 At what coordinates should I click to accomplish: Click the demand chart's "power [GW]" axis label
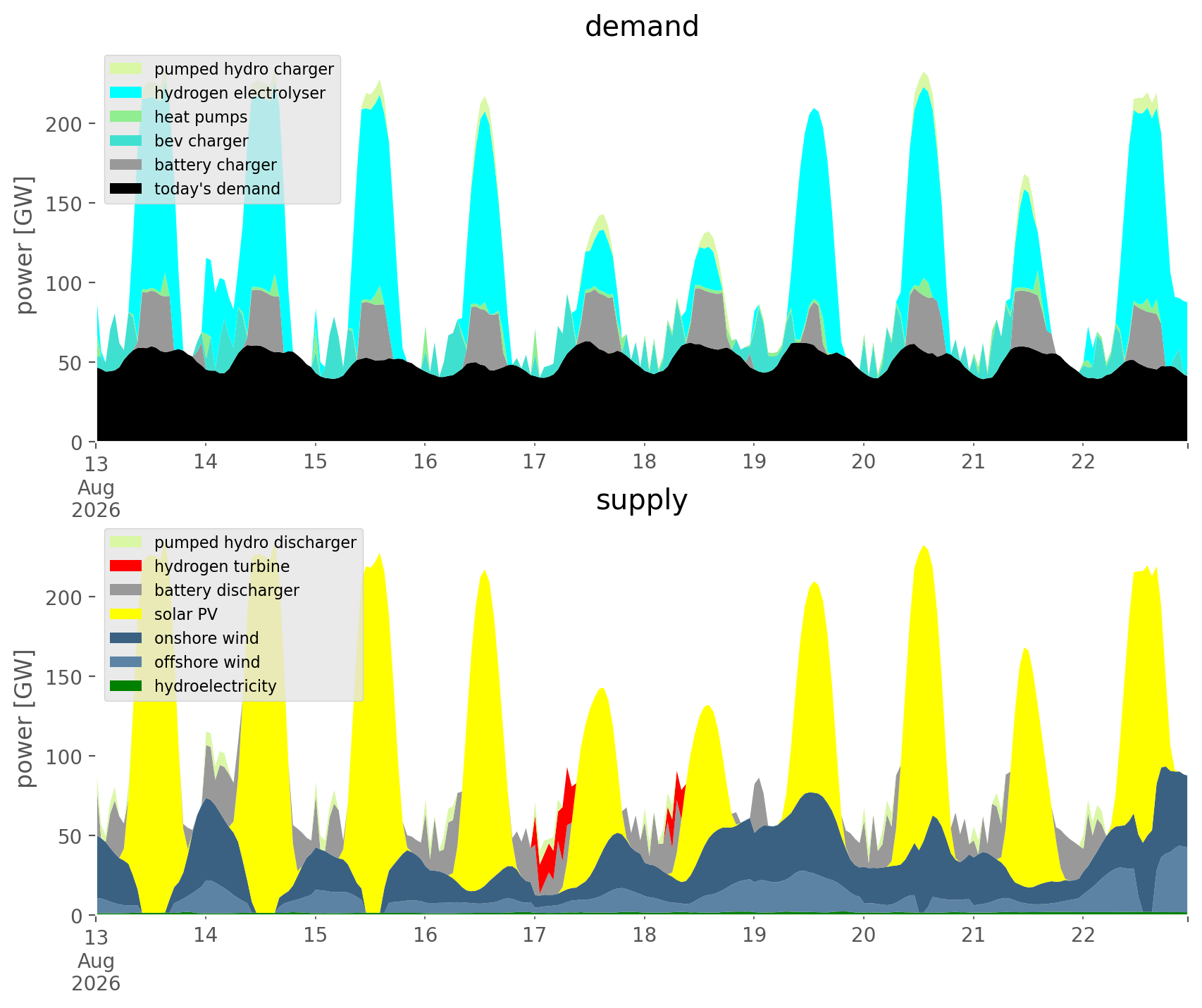tap(25, 245)
